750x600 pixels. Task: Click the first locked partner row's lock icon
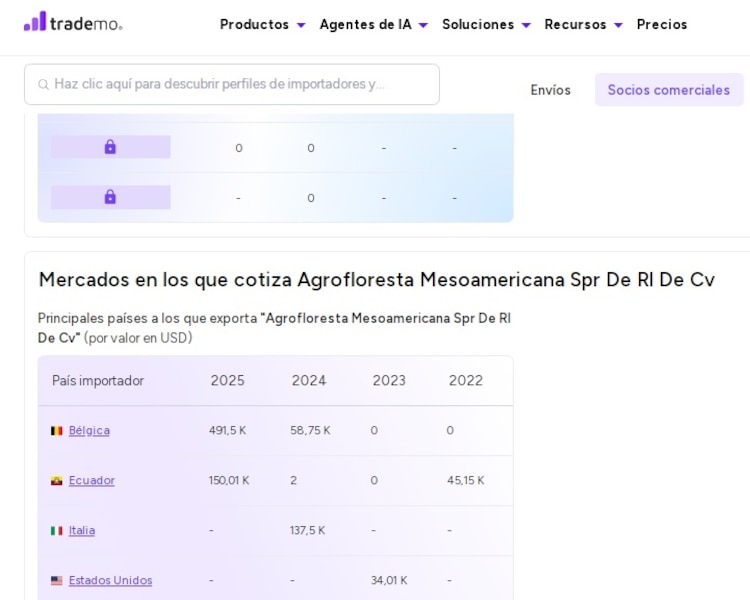coord(110,147)
